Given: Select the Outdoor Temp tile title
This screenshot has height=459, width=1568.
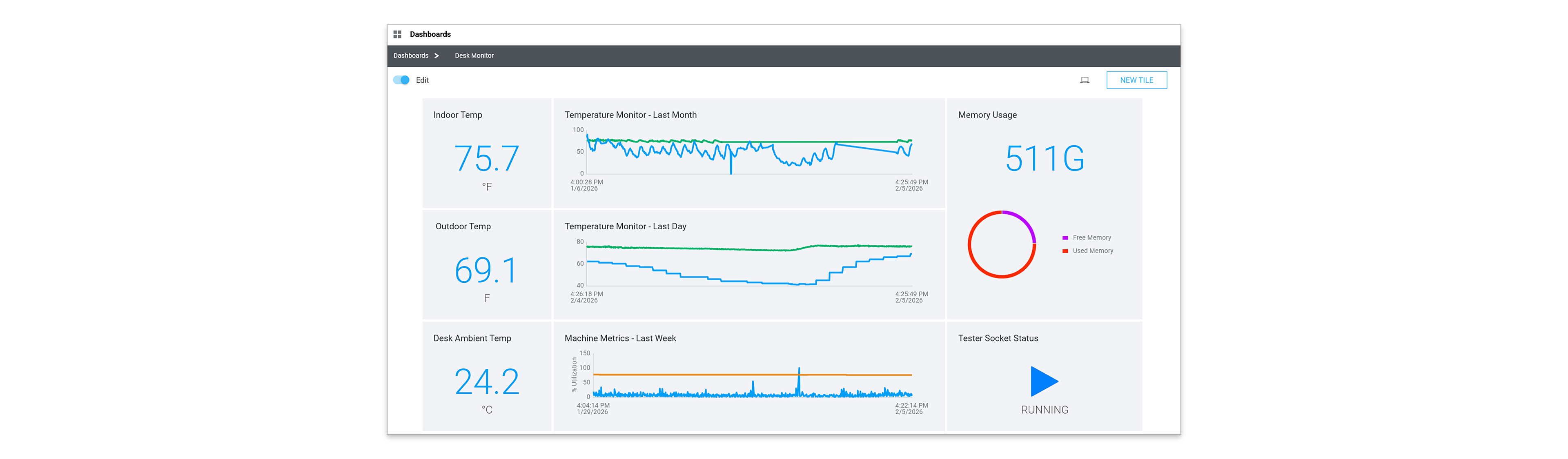Looking at the screenshot, I should 463,226.
